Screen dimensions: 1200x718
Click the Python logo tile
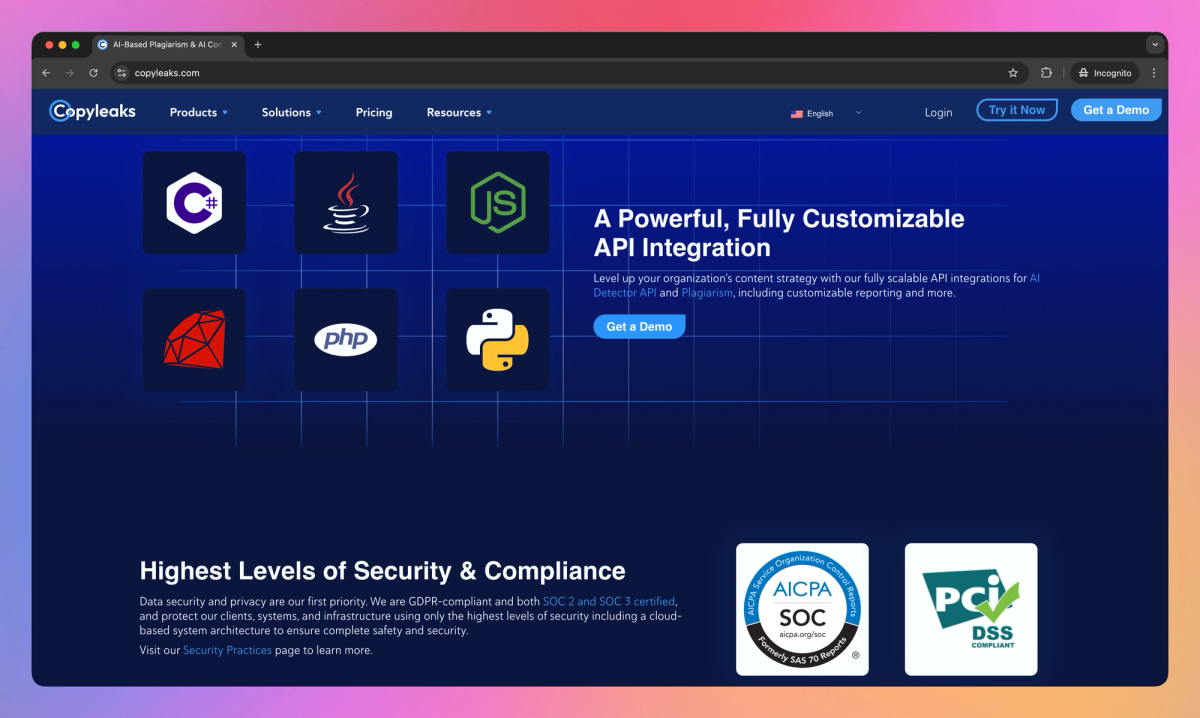pyautogui.click(x=498, y=340)
